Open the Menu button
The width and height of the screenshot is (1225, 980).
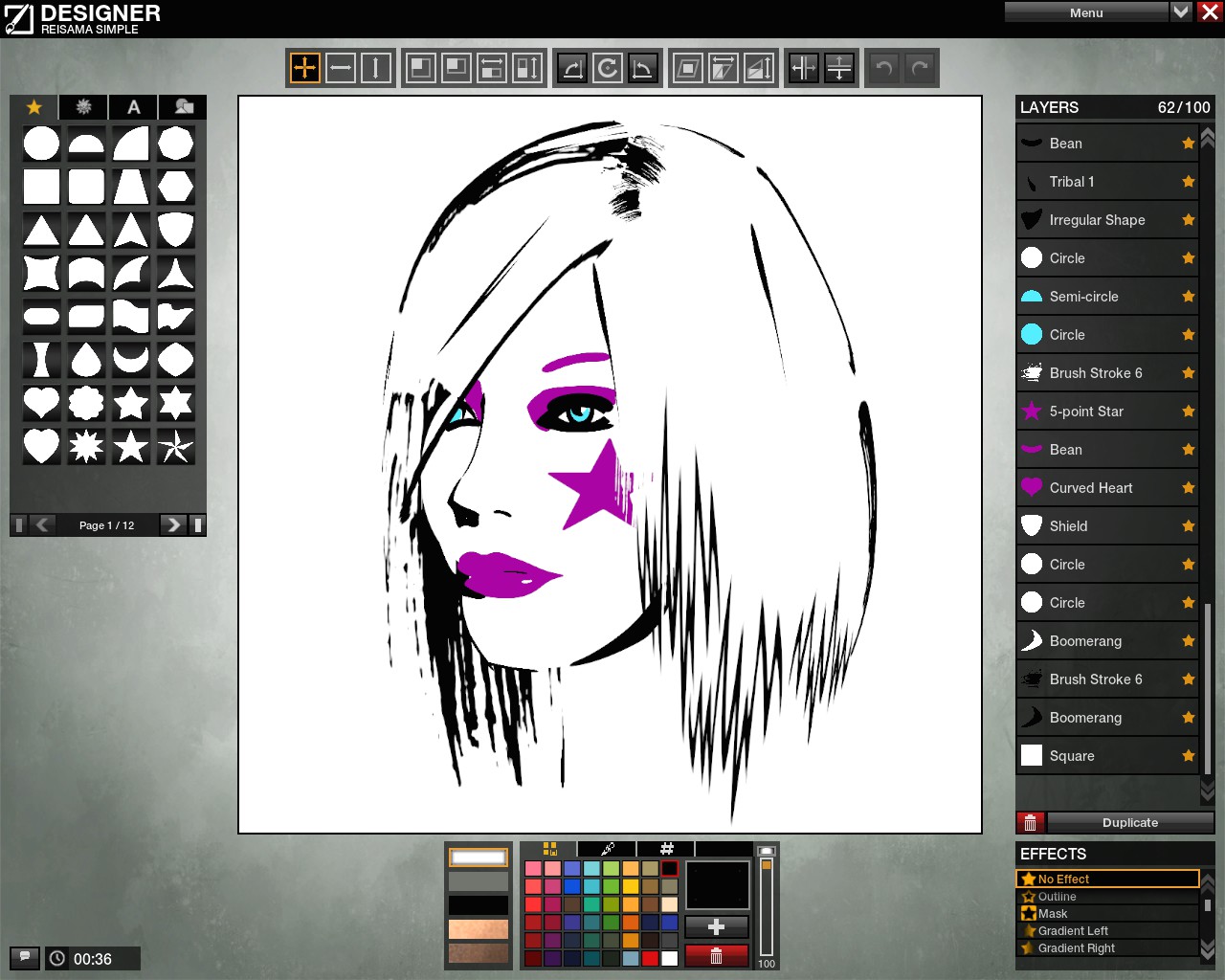click(x=1086, y=12)
